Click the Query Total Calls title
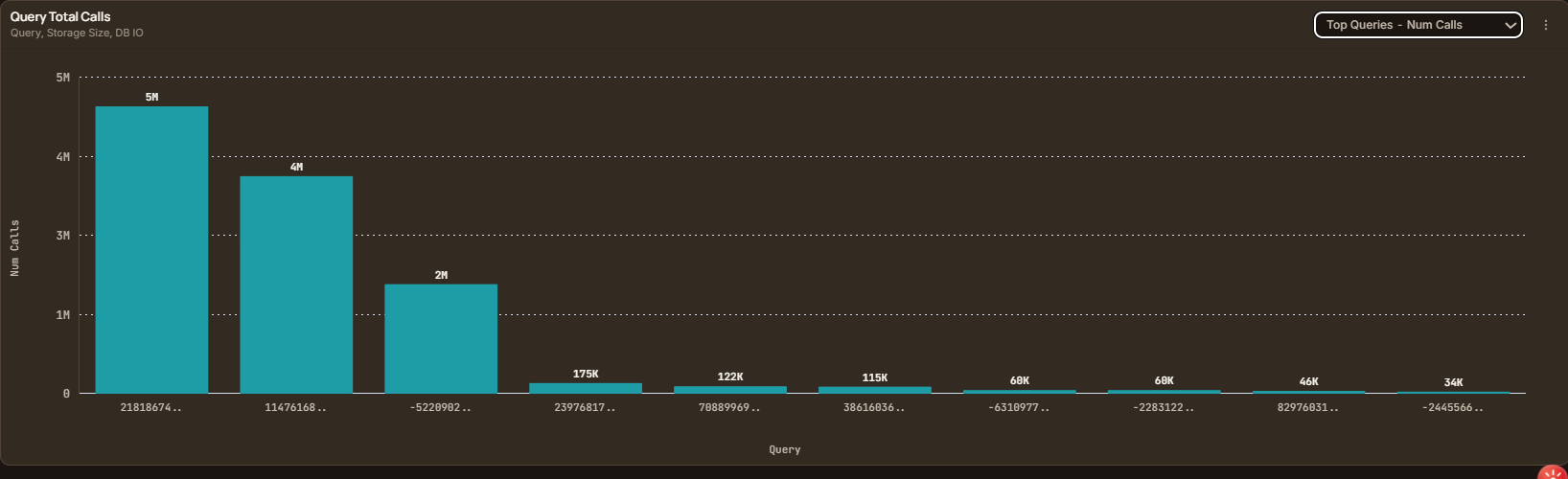Viewport: 1568px width, 479px height. point(60,16)
